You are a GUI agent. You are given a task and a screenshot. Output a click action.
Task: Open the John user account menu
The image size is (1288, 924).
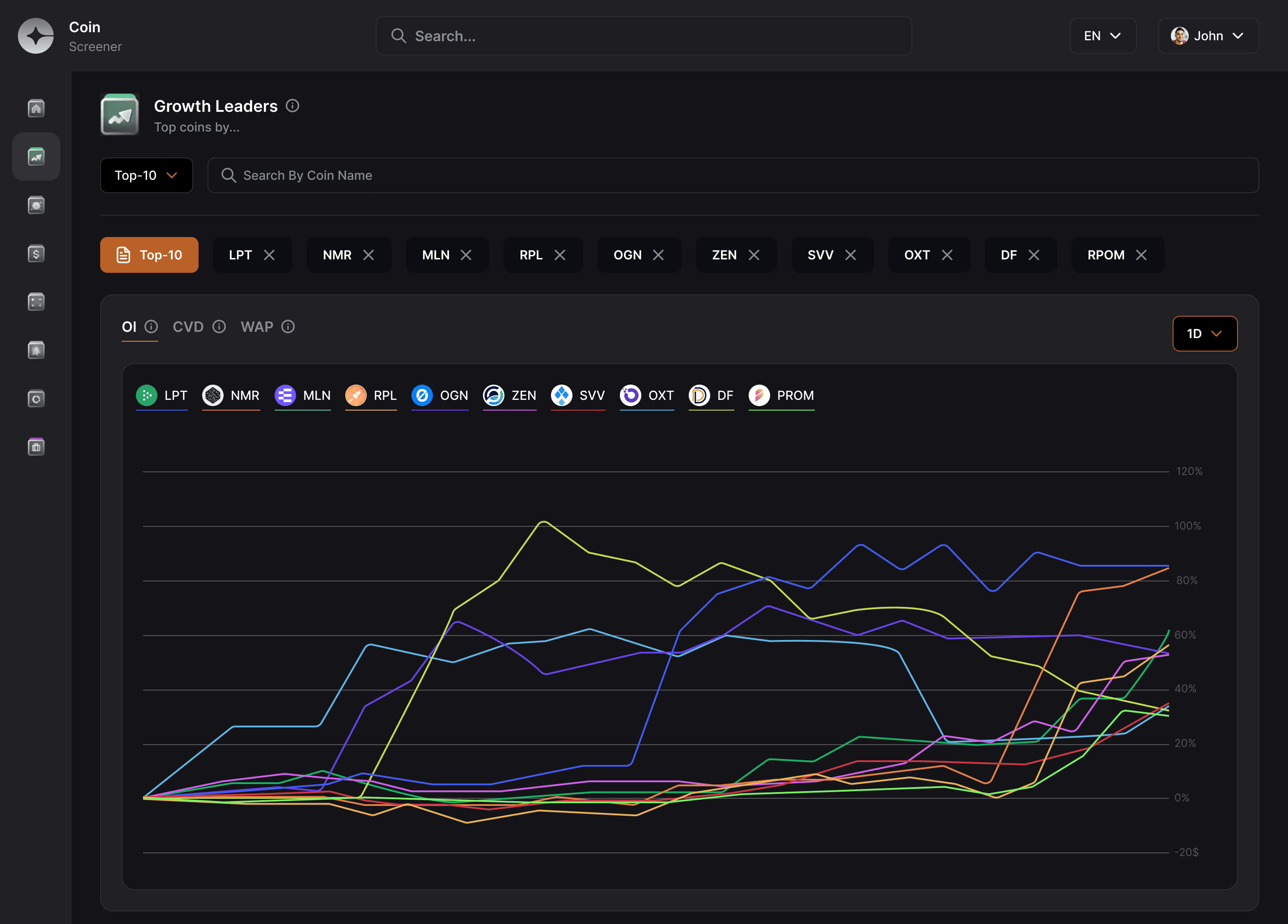1208,36
